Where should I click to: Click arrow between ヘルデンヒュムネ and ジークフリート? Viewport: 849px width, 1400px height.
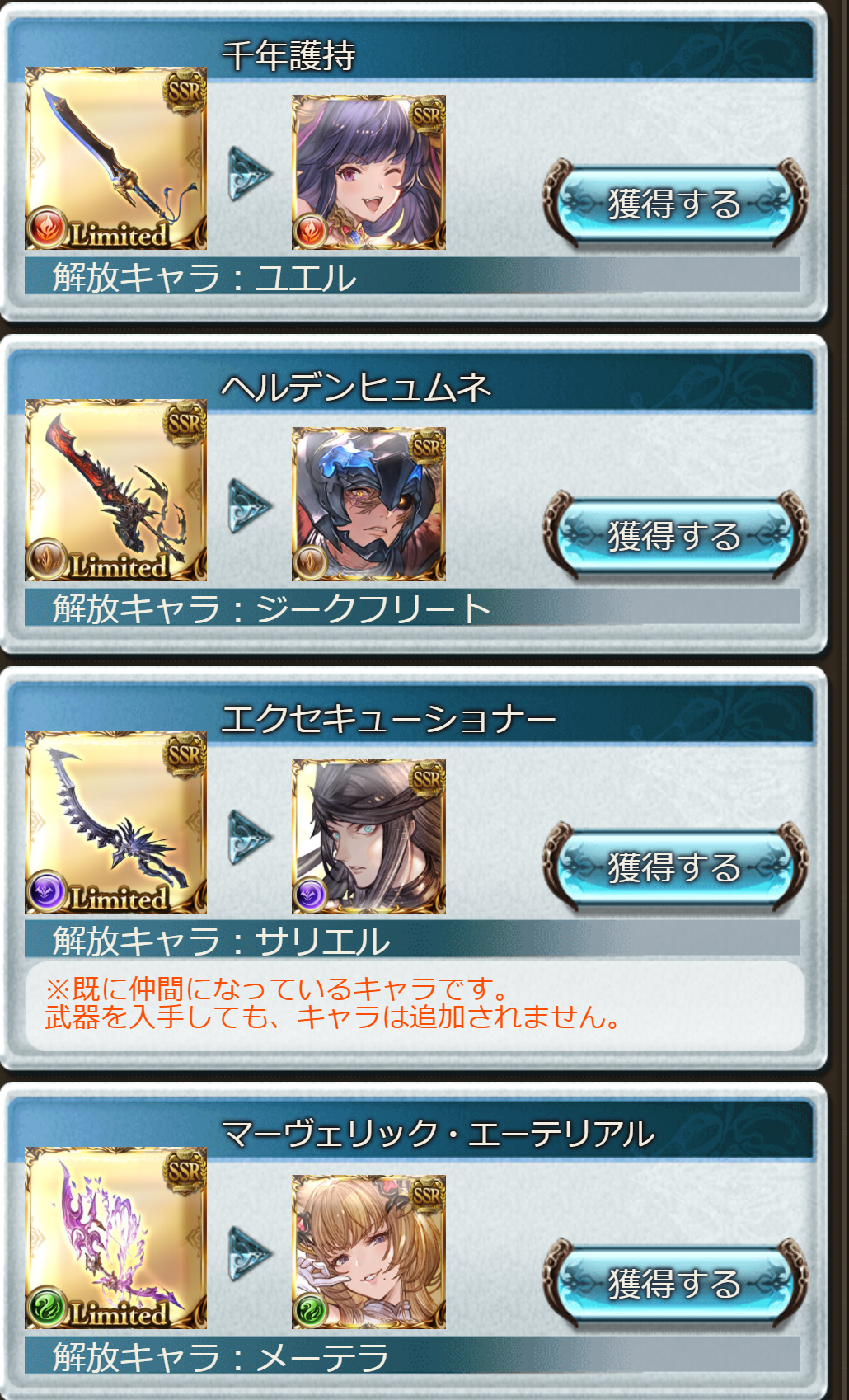(x=250, y=505)
